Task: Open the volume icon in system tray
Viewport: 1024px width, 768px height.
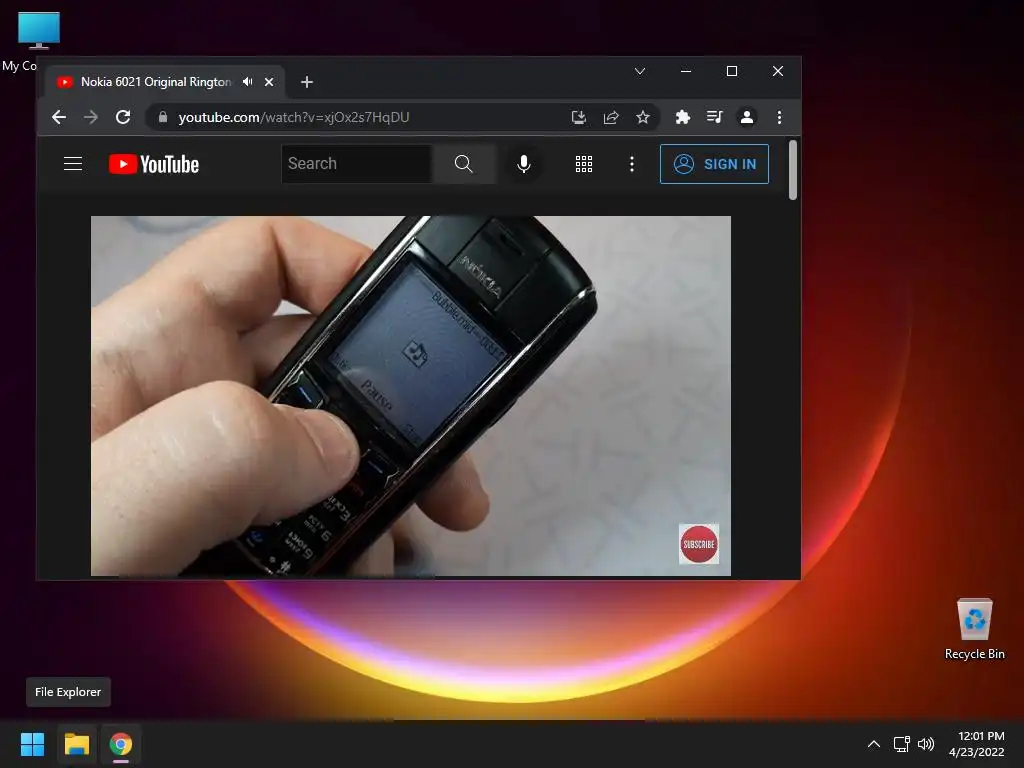Action: click(x=926, y=744)
